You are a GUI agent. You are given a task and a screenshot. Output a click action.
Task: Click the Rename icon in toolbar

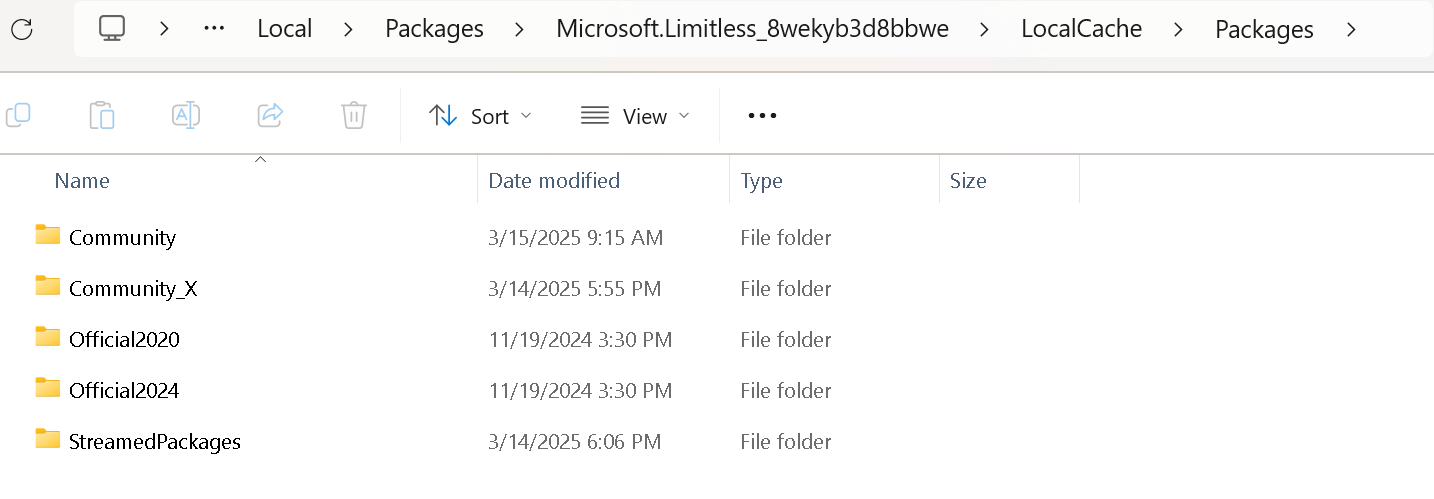tap(186, 116)
